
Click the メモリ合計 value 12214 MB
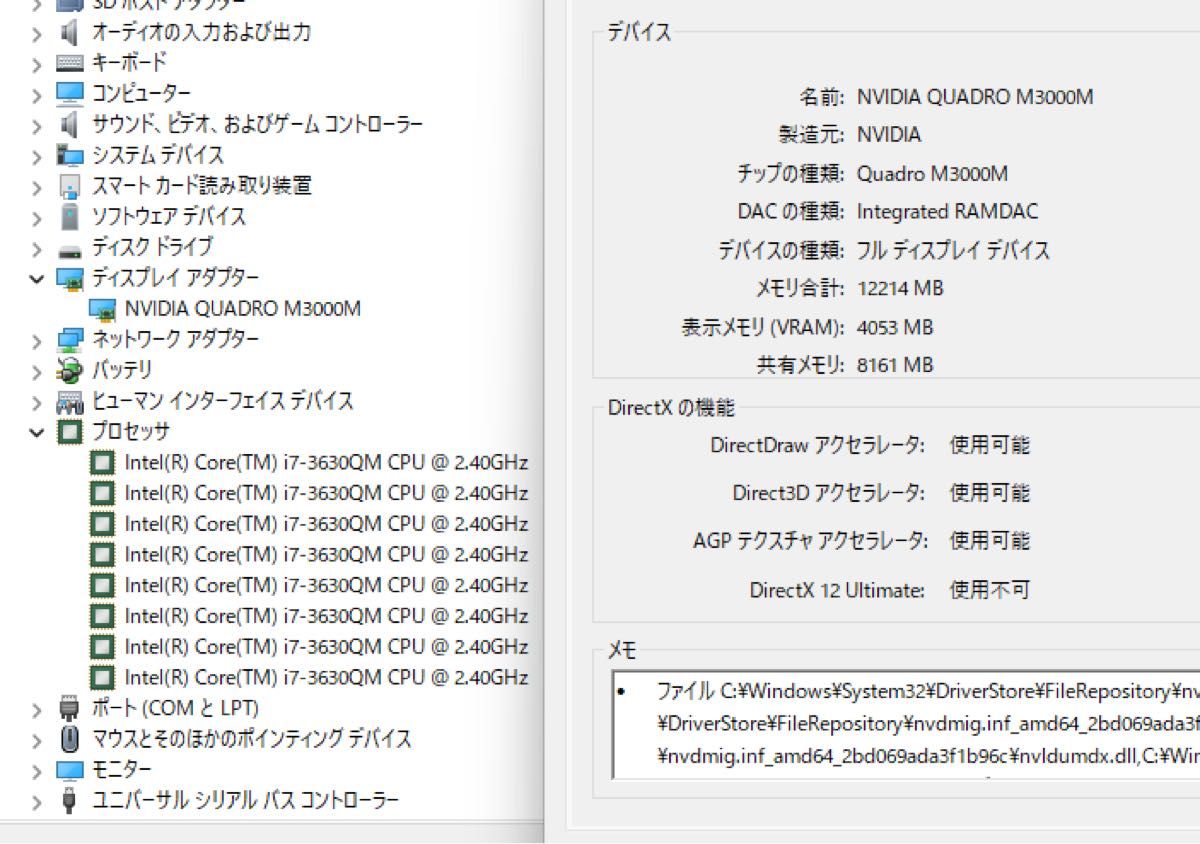tap(900, 289)
